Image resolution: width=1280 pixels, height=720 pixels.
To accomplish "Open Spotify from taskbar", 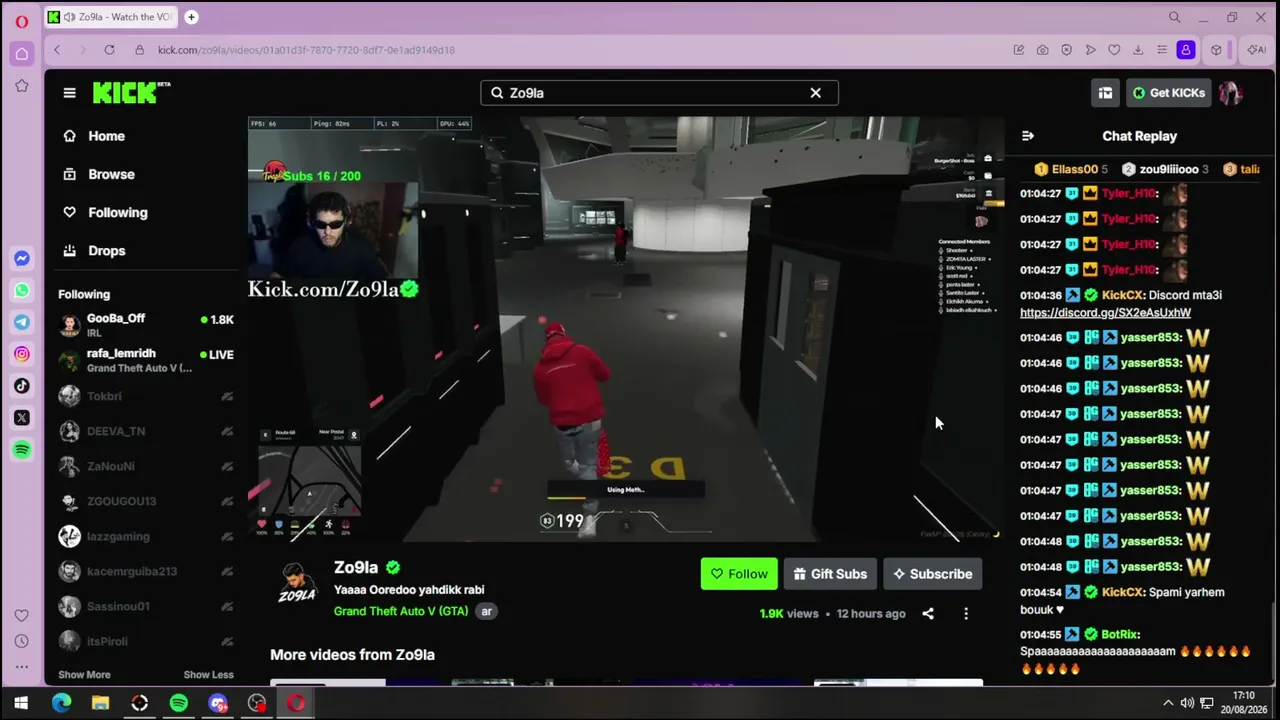I will tap(178, 703).
